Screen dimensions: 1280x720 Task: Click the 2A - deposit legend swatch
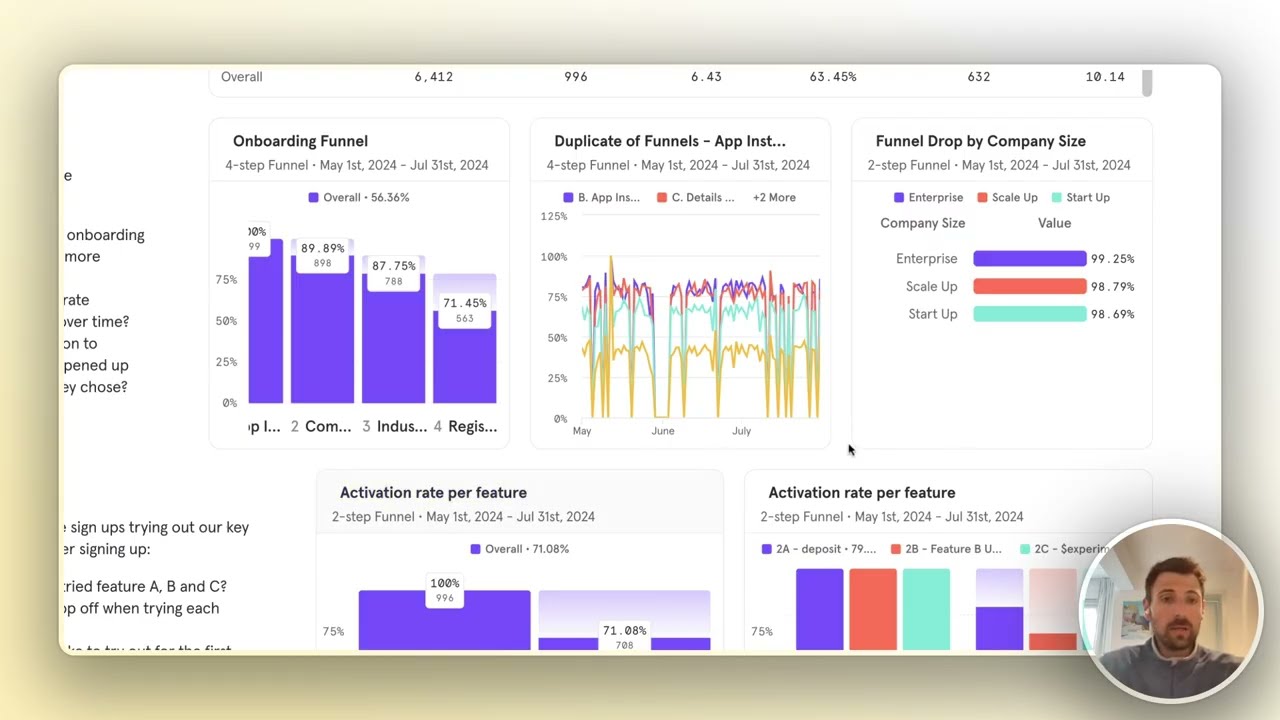(x=766, y=548)
